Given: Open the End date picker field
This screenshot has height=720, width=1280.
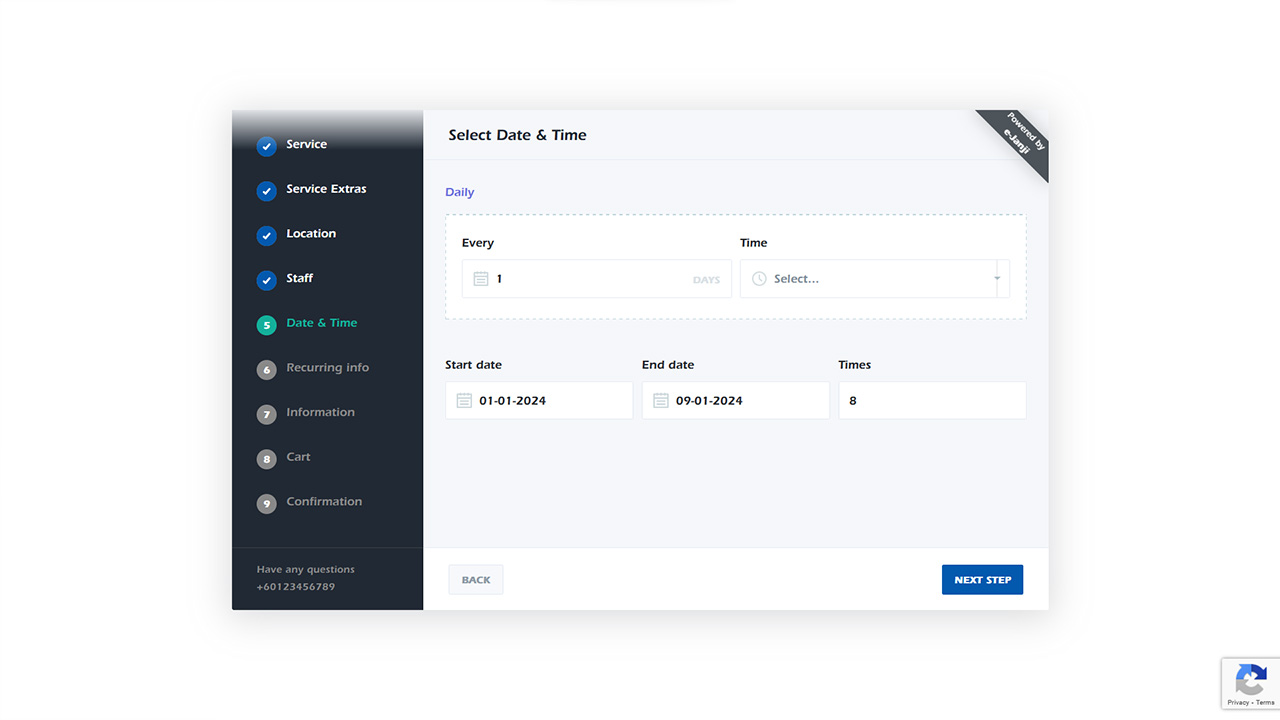Looking at the screenshot, I should coord(746,401).
